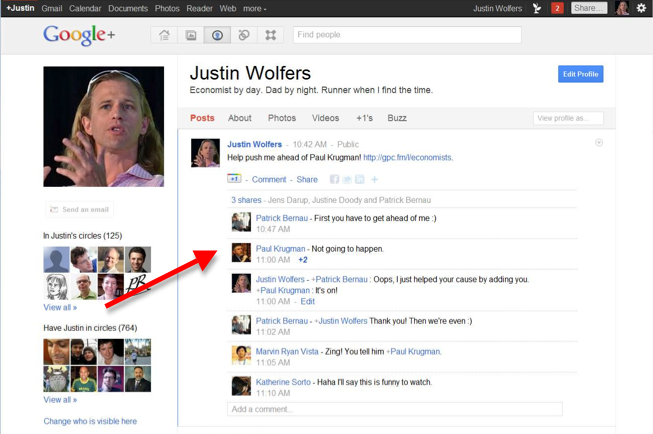Image resolution: width=653 pixels, height=434 pixels.
Task: Click the +2 count on Krugman's comment
Action: pos(303,260)
